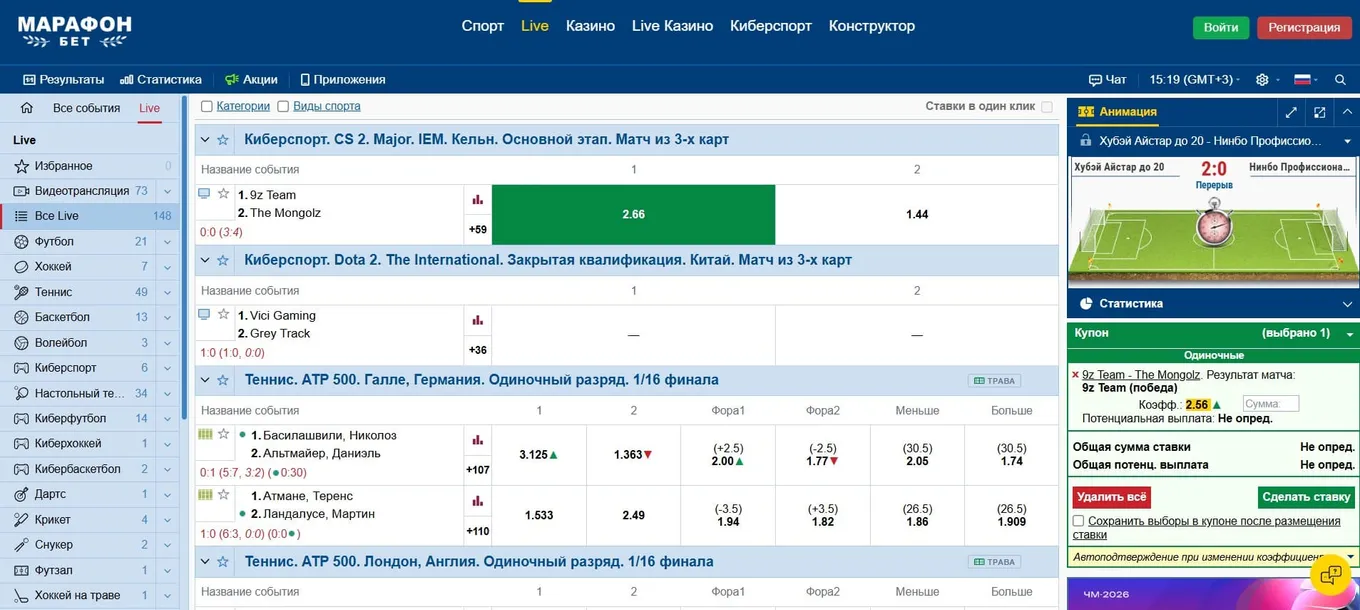Tick the Категории checkbox
This screenshot has height=610, width=1360.
click(x=207, y=106)
